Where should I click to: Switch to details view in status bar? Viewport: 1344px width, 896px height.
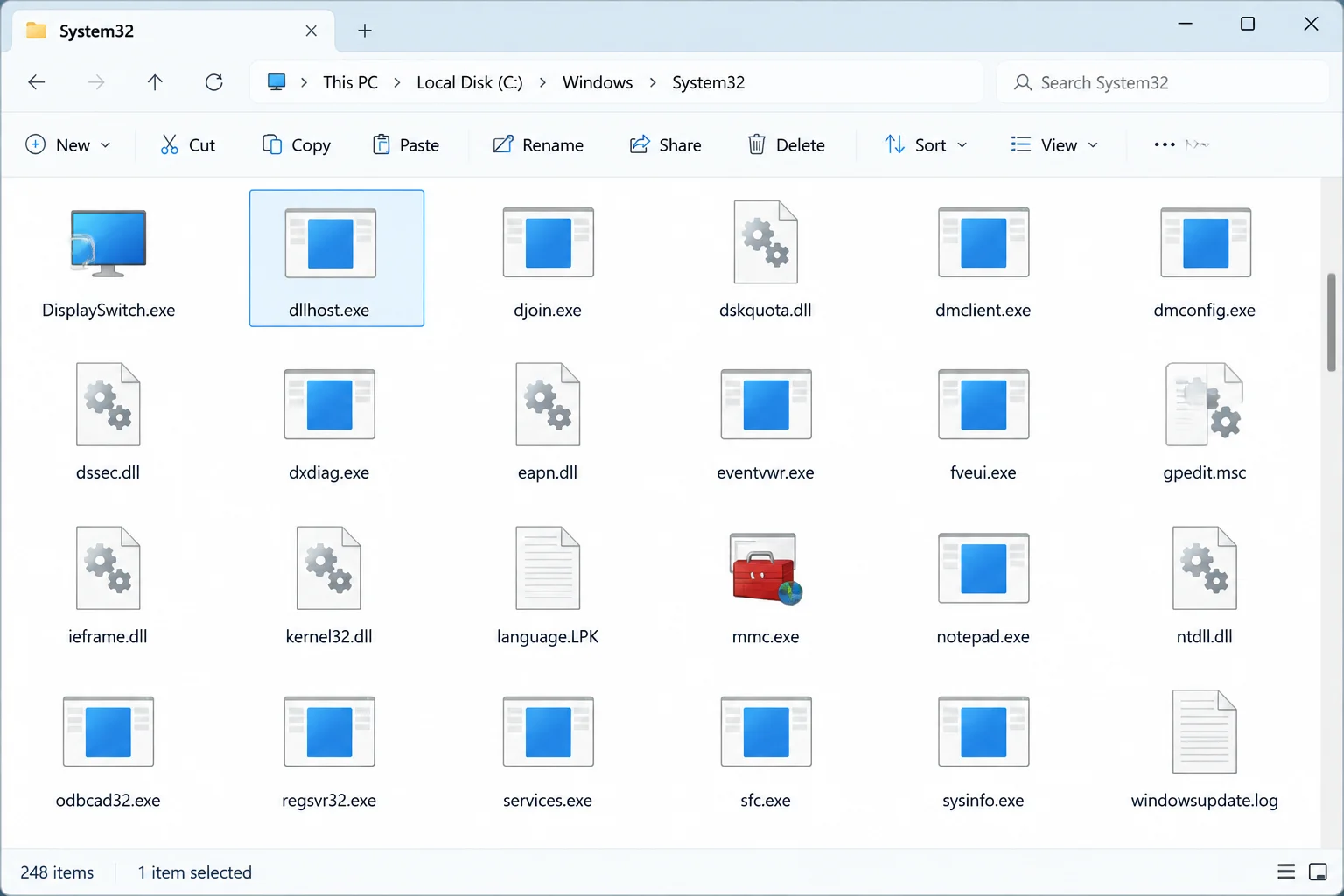(1286, 871)
